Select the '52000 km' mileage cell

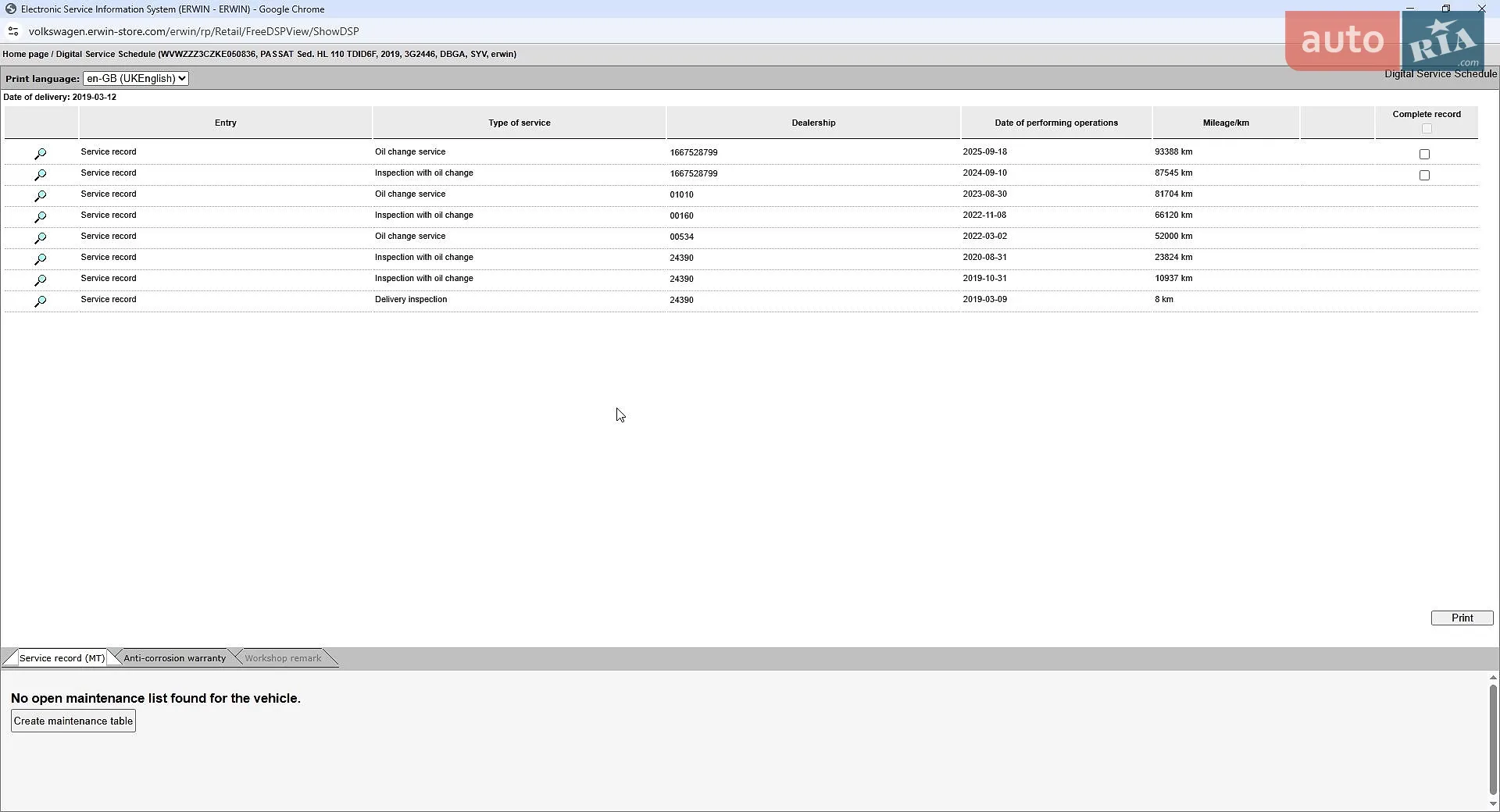(1173, 236)
